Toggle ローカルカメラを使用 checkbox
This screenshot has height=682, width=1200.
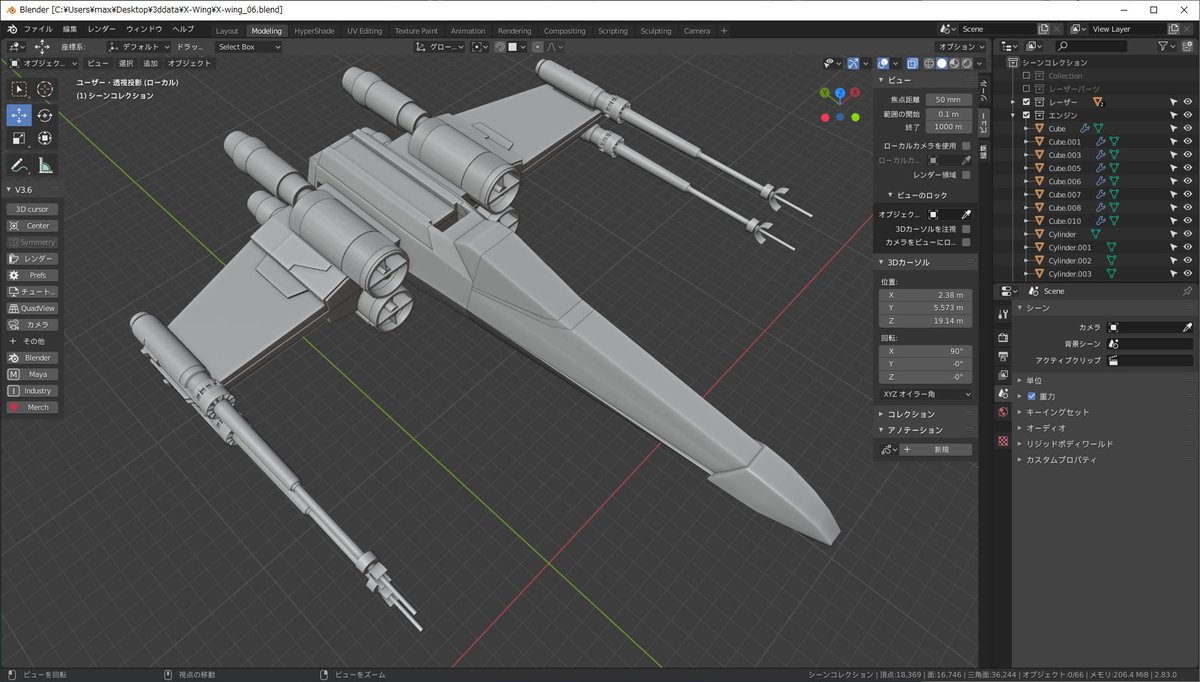point(966,145)
